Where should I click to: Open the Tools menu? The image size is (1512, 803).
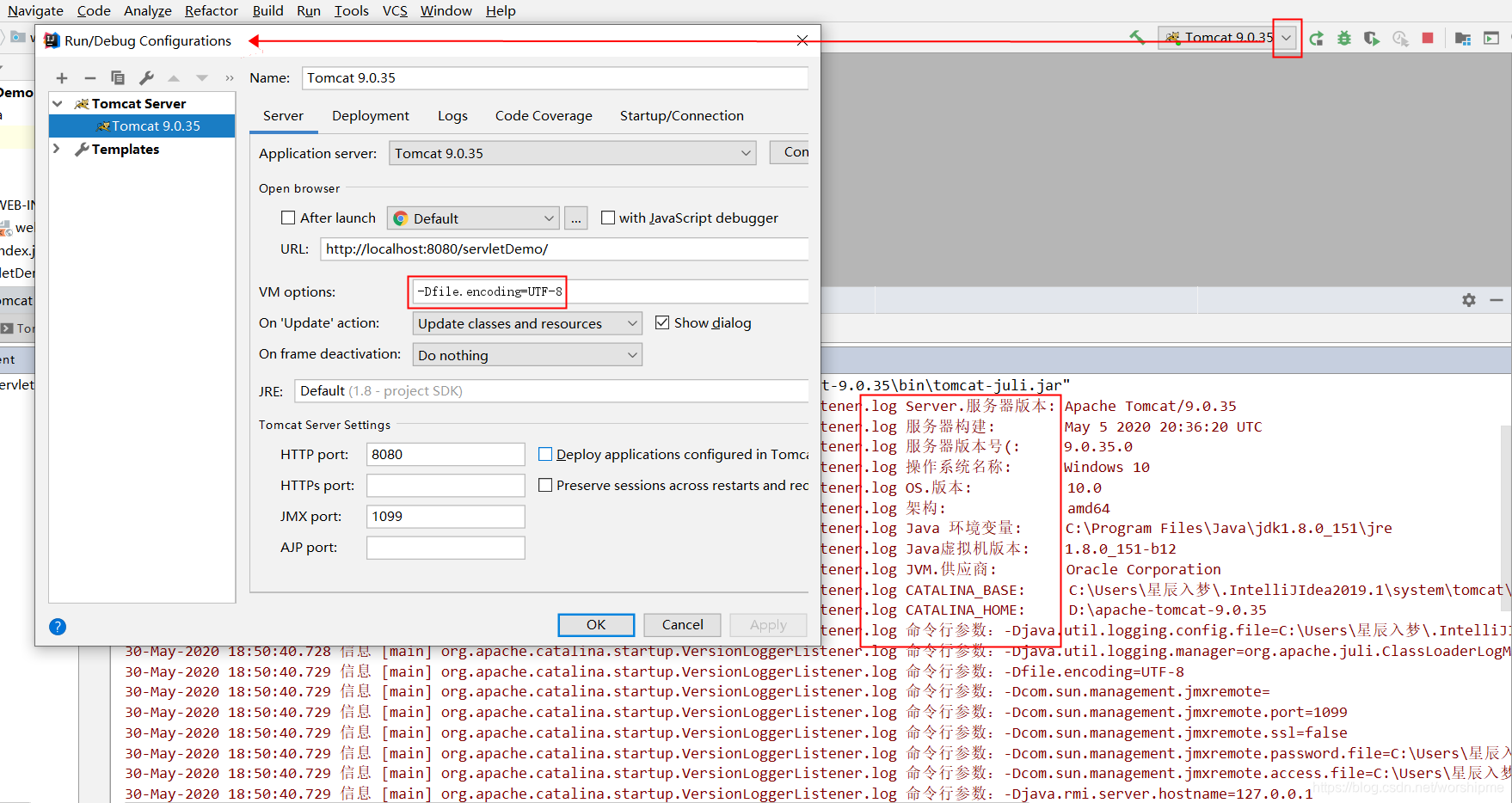[x=352, y=10]
